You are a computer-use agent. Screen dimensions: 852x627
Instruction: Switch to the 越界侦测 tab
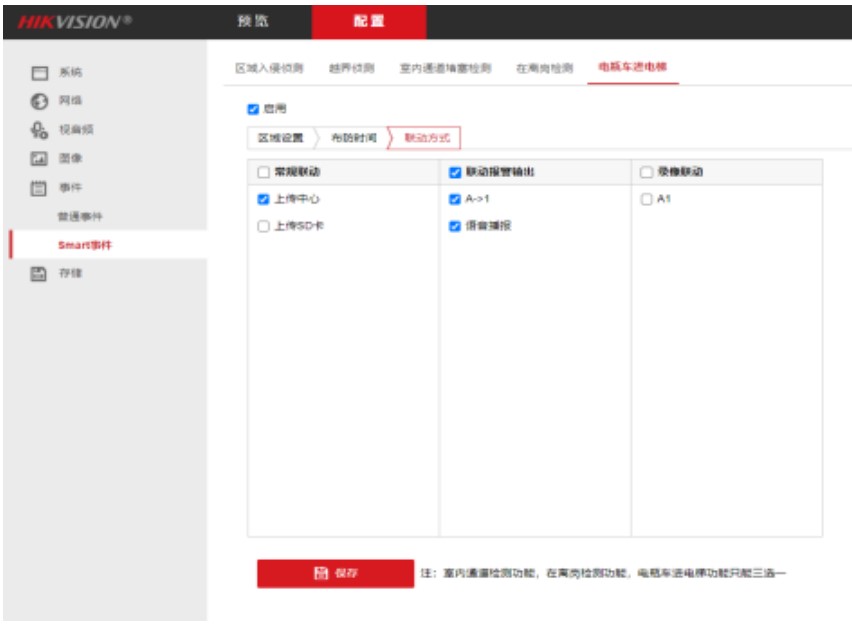(352, 68)
